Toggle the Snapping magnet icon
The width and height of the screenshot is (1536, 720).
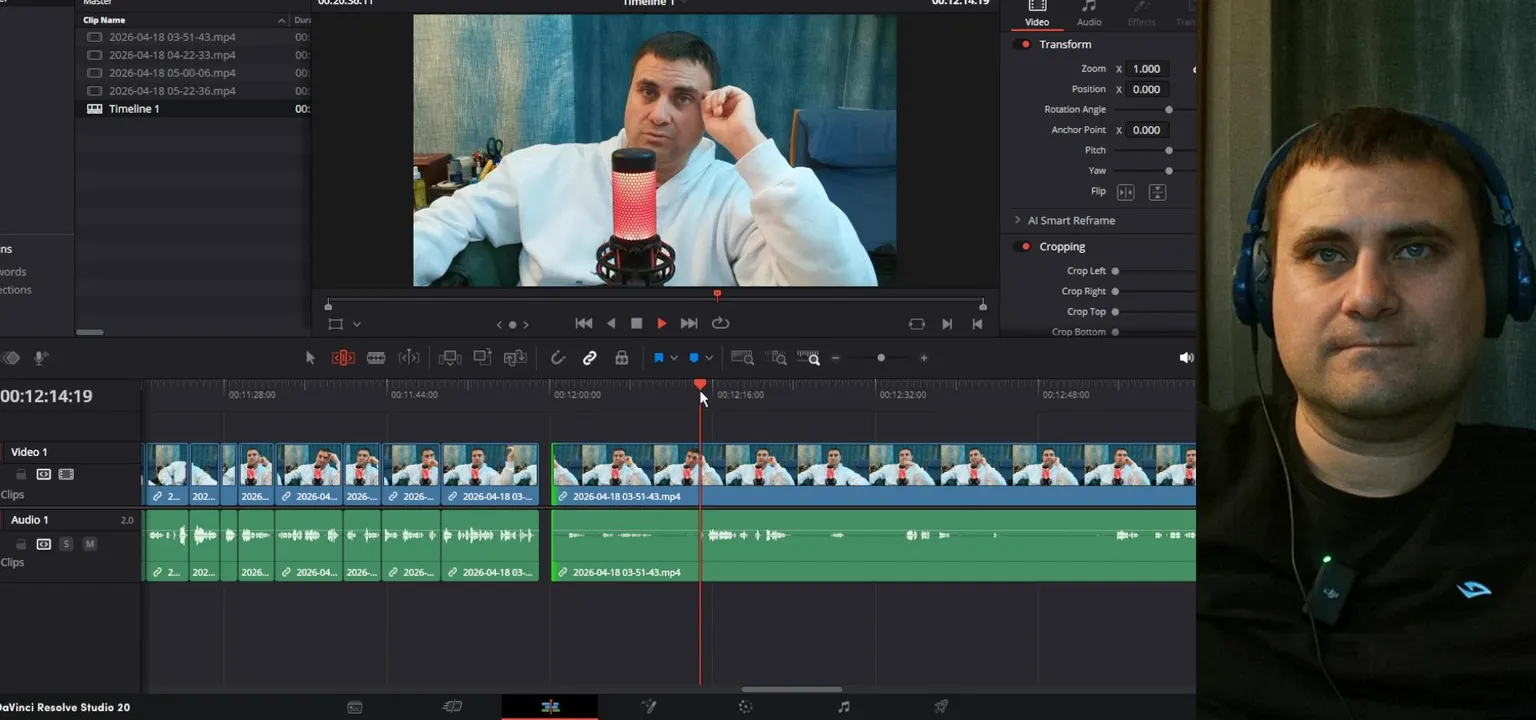click(x=558, y=358)
